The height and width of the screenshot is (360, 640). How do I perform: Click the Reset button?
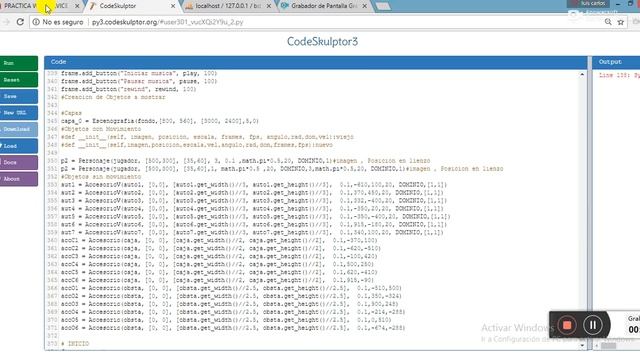pos(19,80)
